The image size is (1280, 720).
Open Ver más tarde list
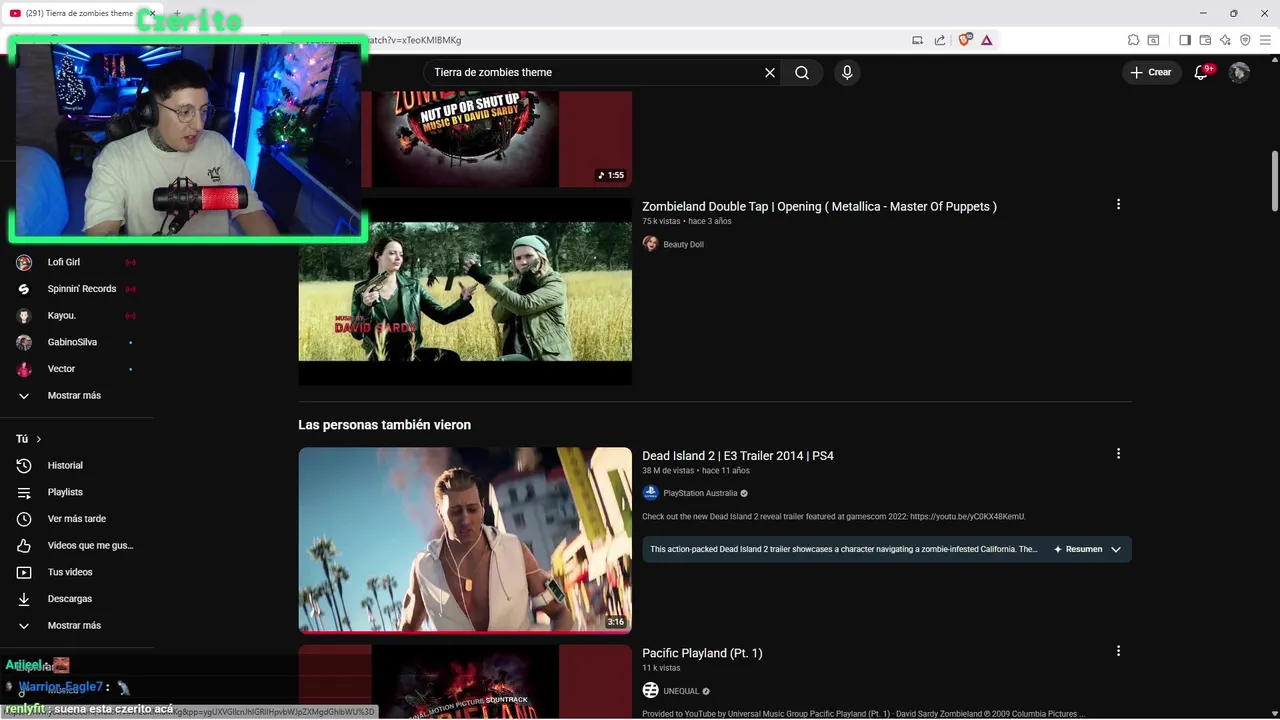(77, 519)
